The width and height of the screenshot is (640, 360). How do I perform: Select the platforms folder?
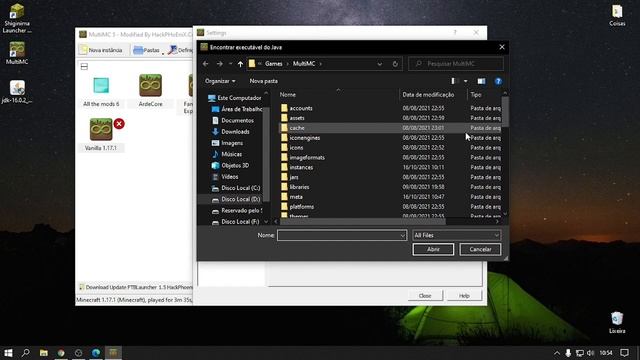point(390,207)
